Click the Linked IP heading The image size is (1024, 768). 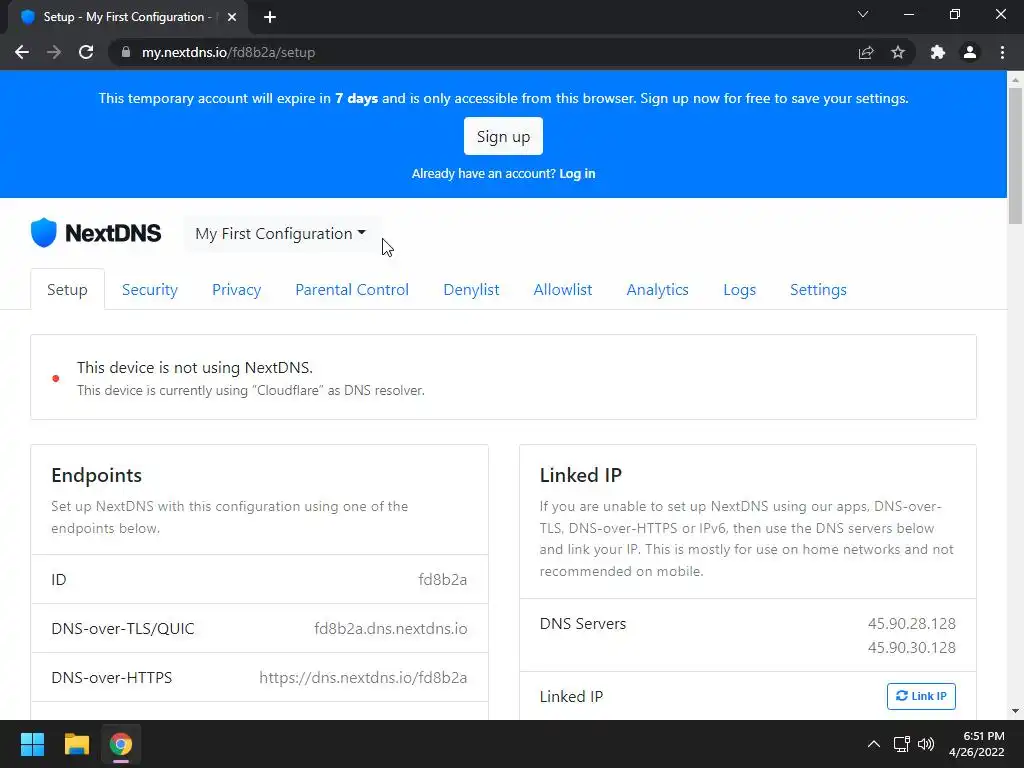581,475
